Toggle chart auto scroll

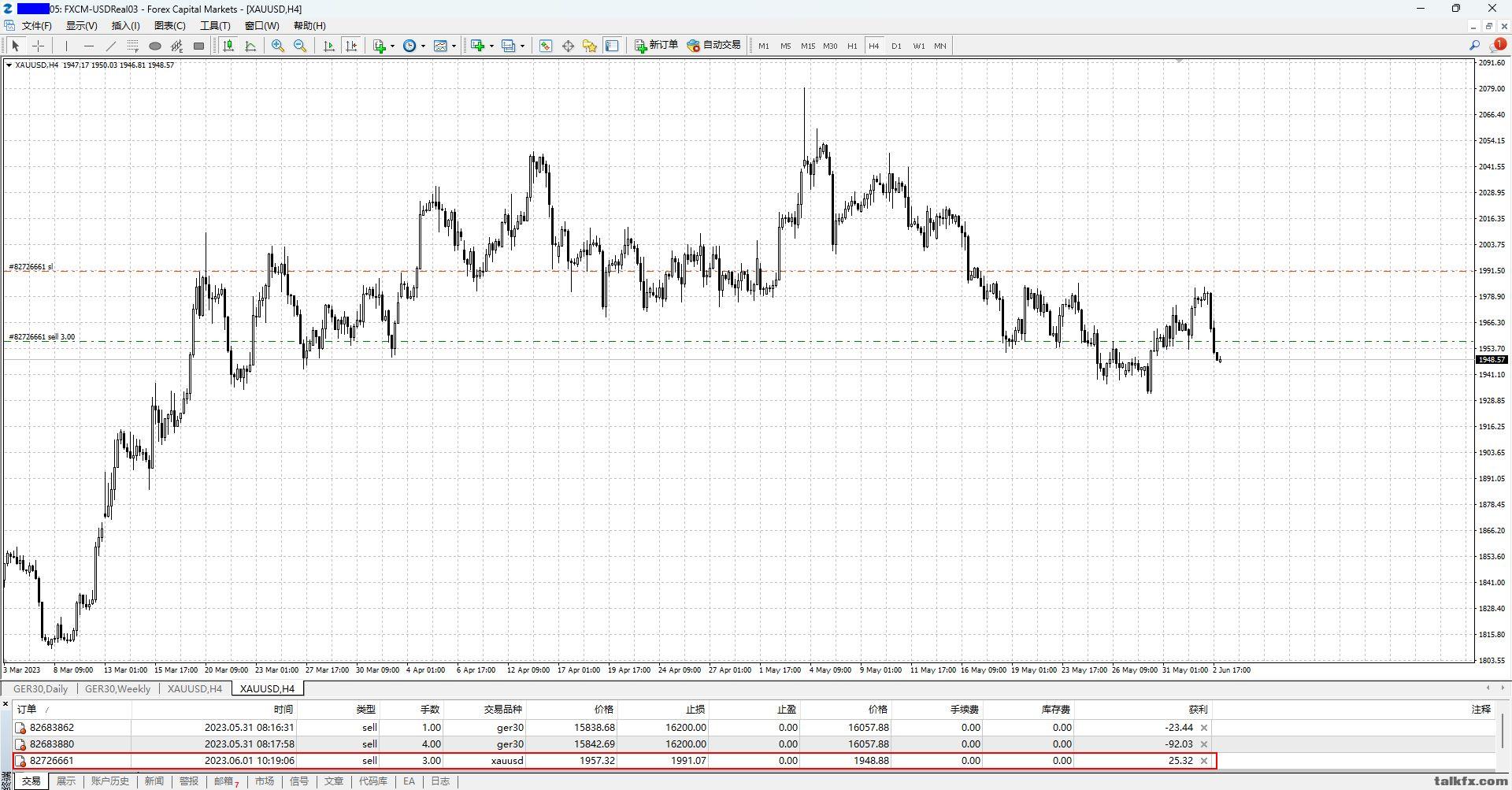click(329, 46)
